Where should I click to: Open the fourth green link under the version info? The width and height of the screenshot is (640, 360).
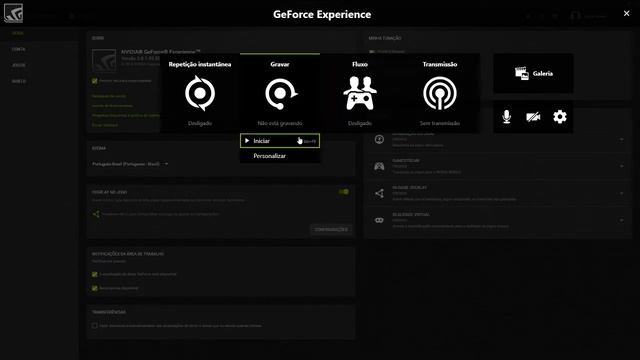(x=105, y=125)
